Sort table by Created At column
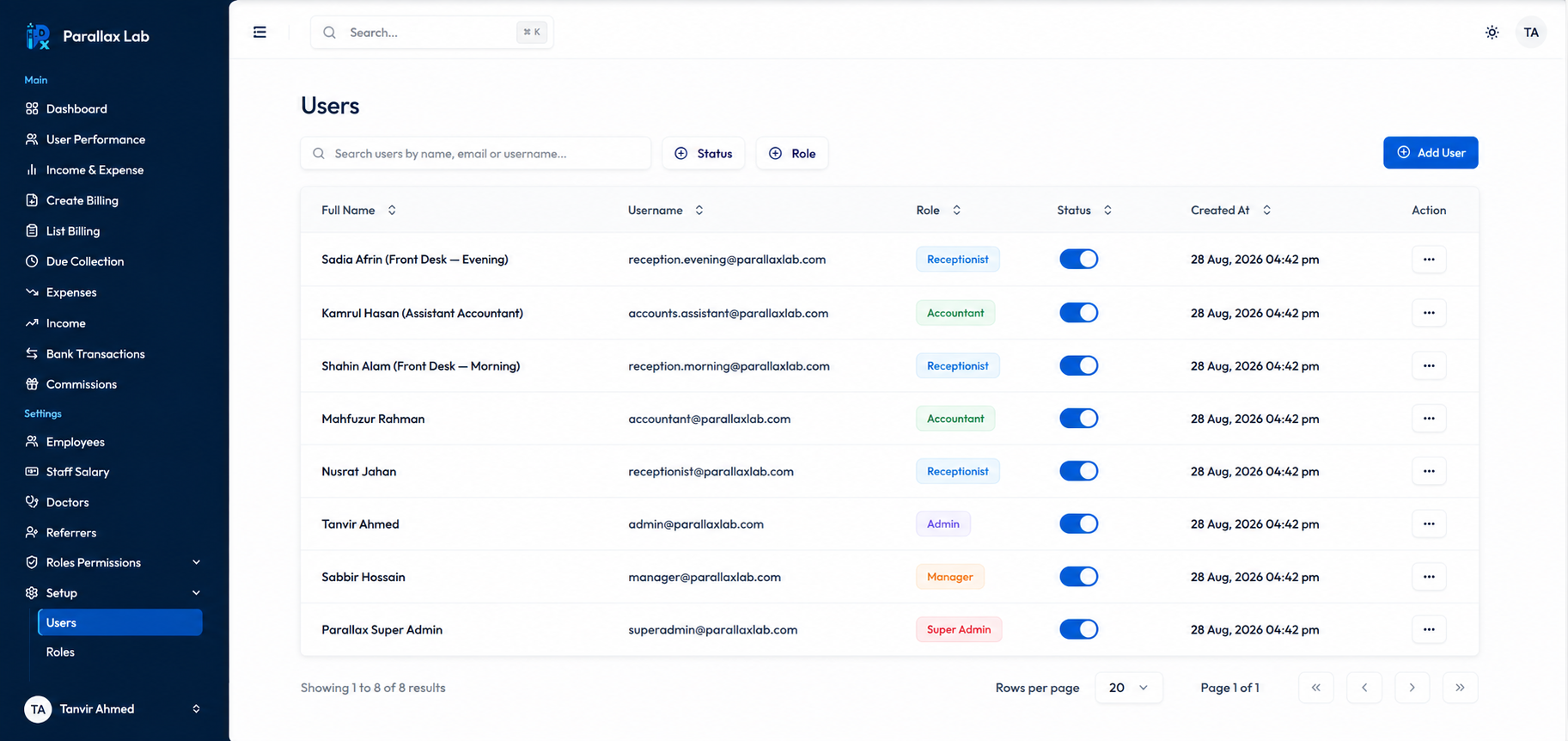The width and height of the screenshot is (1568, 741). (x=1230, y=211)
